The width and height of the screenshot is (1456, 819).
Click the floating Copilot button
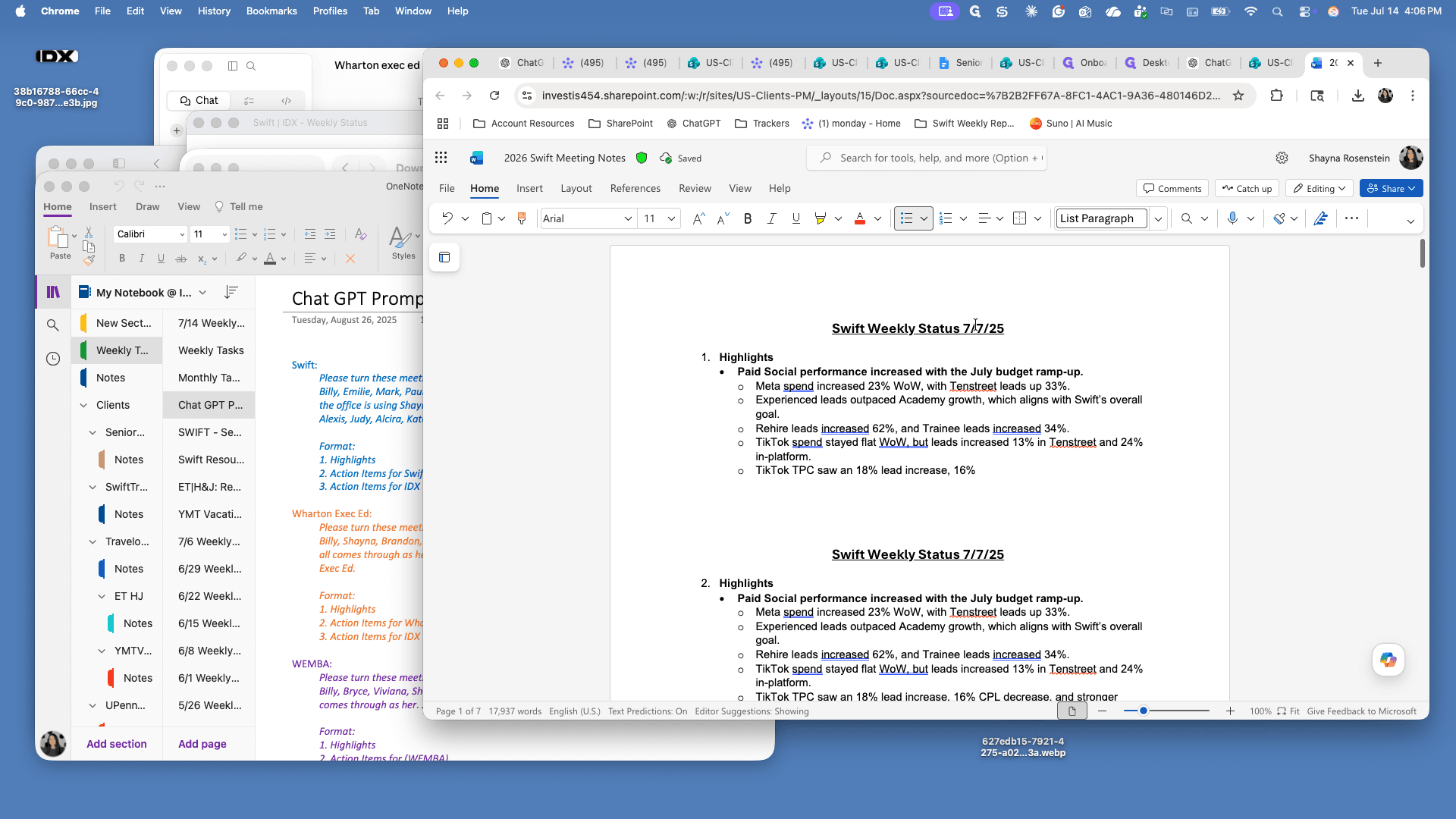[1389, 660]
